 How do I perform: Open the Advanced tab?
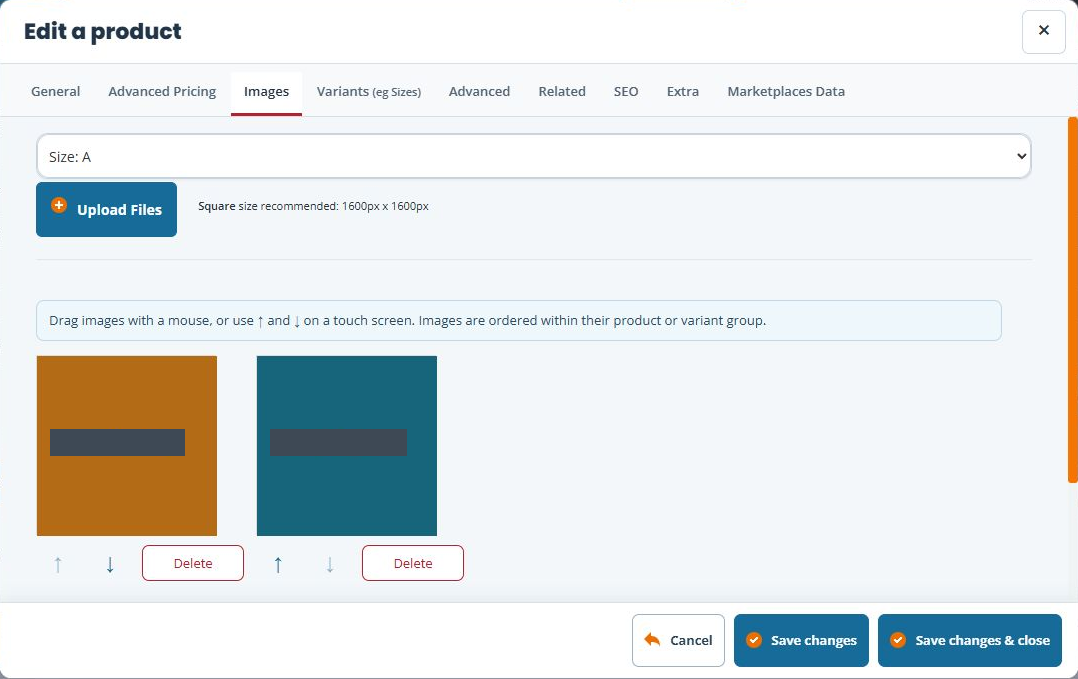[x=479, y=91]
